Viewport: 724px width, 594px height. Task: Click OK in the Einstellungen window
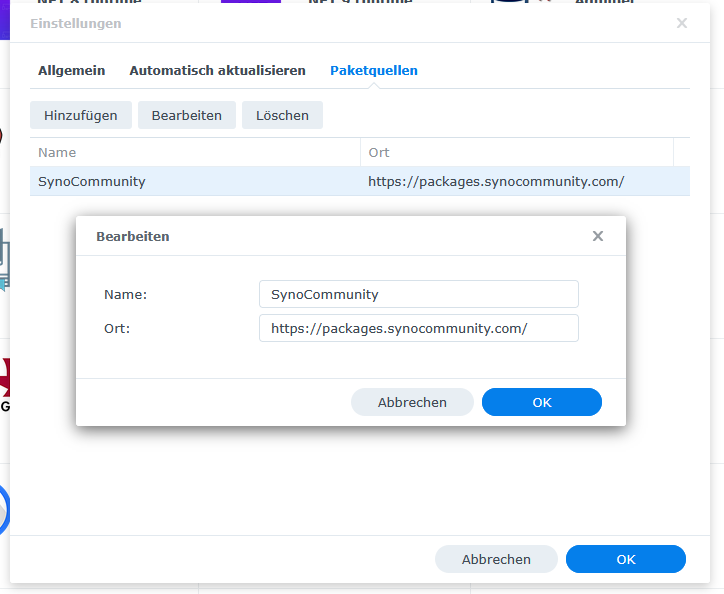(x=625, y=559)
